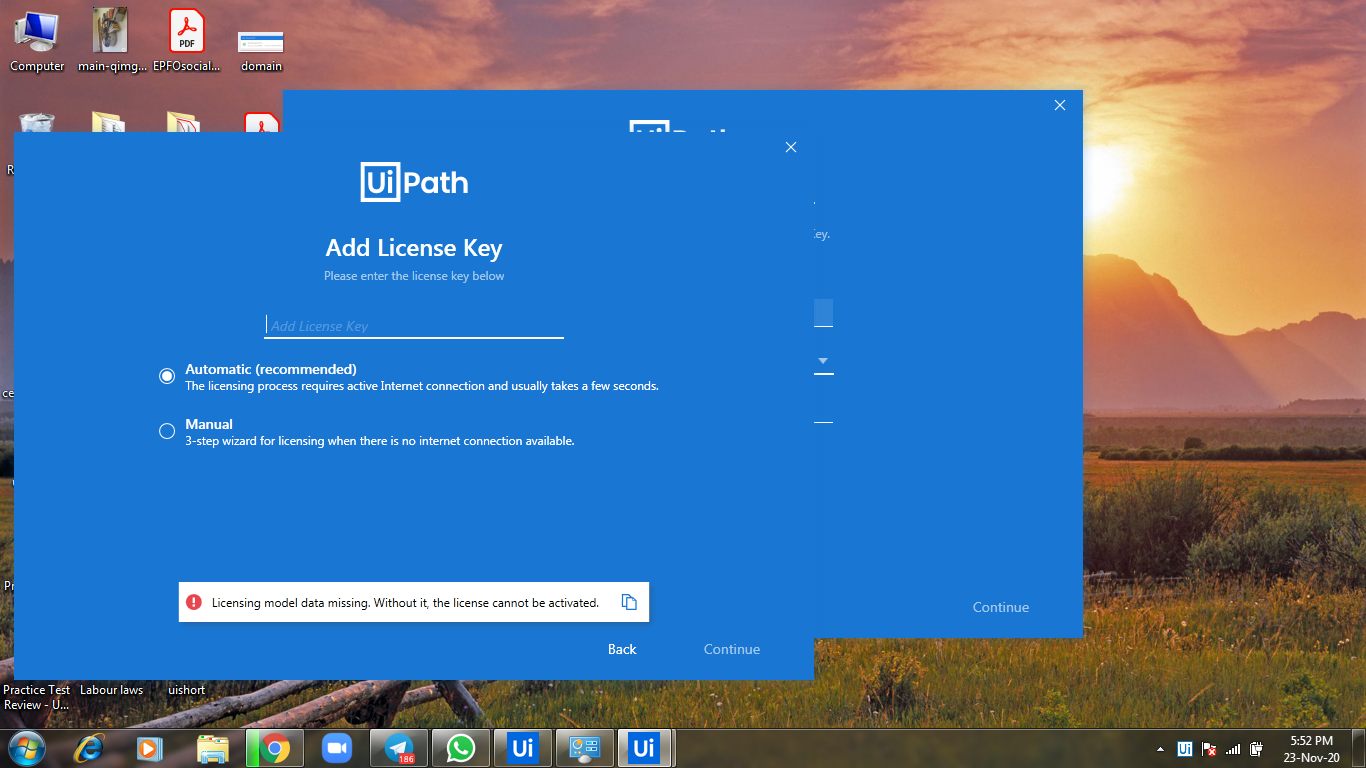Viewport: 1366px width, 768px height.
Task: Select the EPFOsocial PDF desktop icon
Action: [187, 40]
